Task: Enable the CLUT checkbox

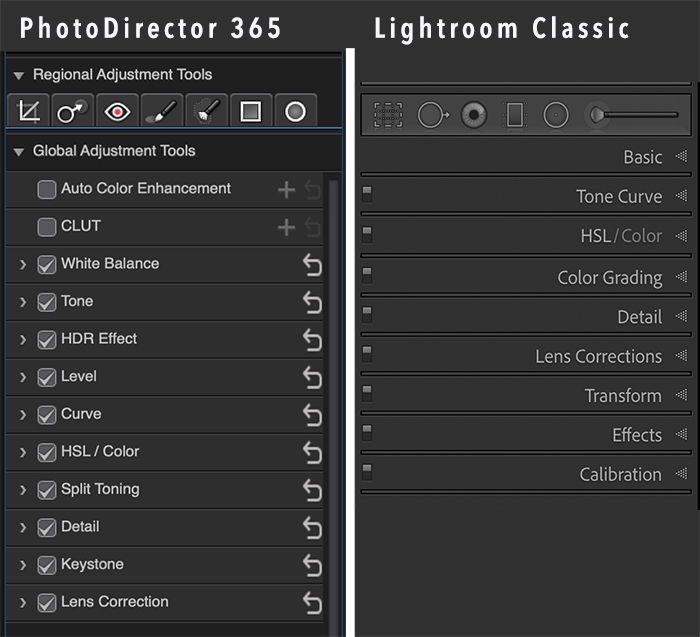Action: (x=47, y=227)
